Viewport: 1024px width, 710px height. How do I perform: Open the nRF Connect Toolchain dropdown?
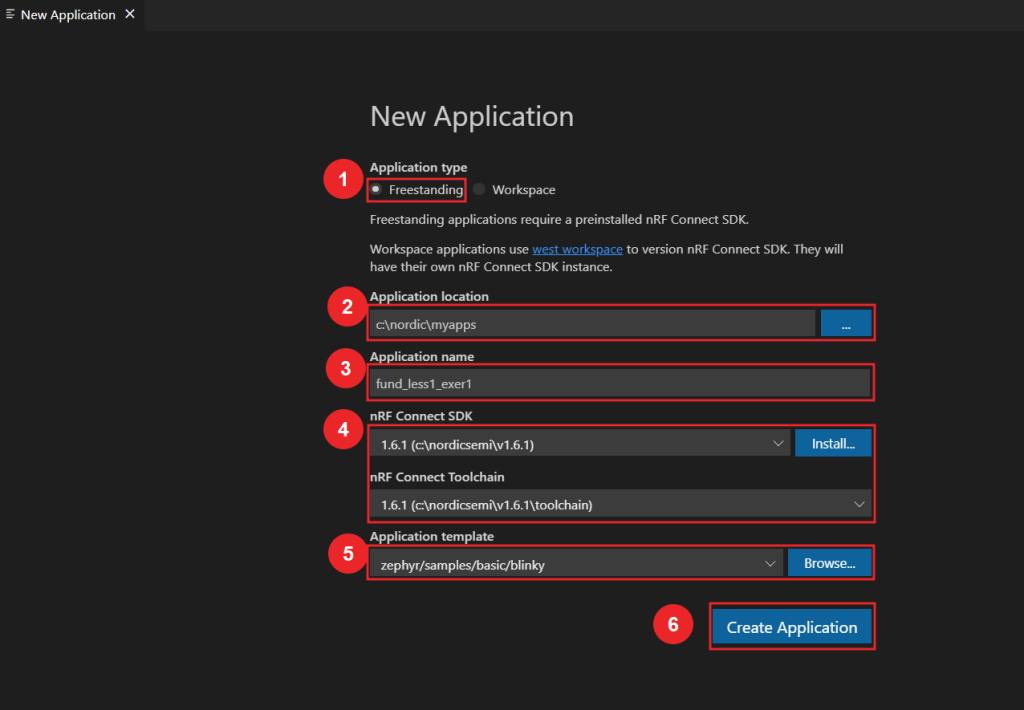click(x=620, y=505)
